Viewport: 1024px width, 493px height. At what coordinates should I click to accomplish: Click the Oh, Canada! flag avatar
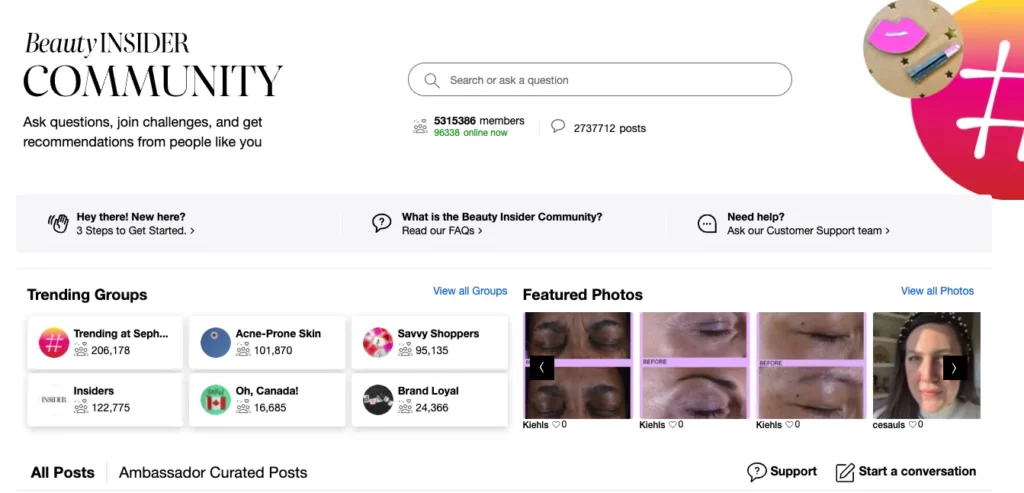[216, 400]
